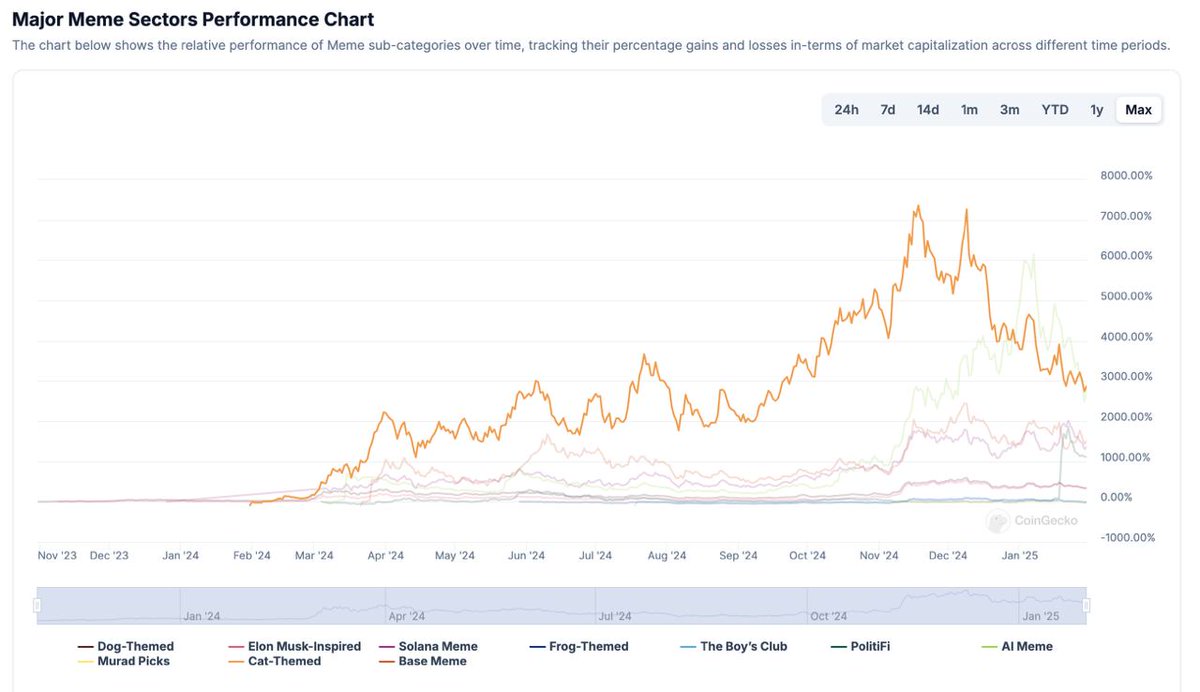Click the Jul '24 label in navigator
The width and height of the screenshot is (1200, 692).
617,616
